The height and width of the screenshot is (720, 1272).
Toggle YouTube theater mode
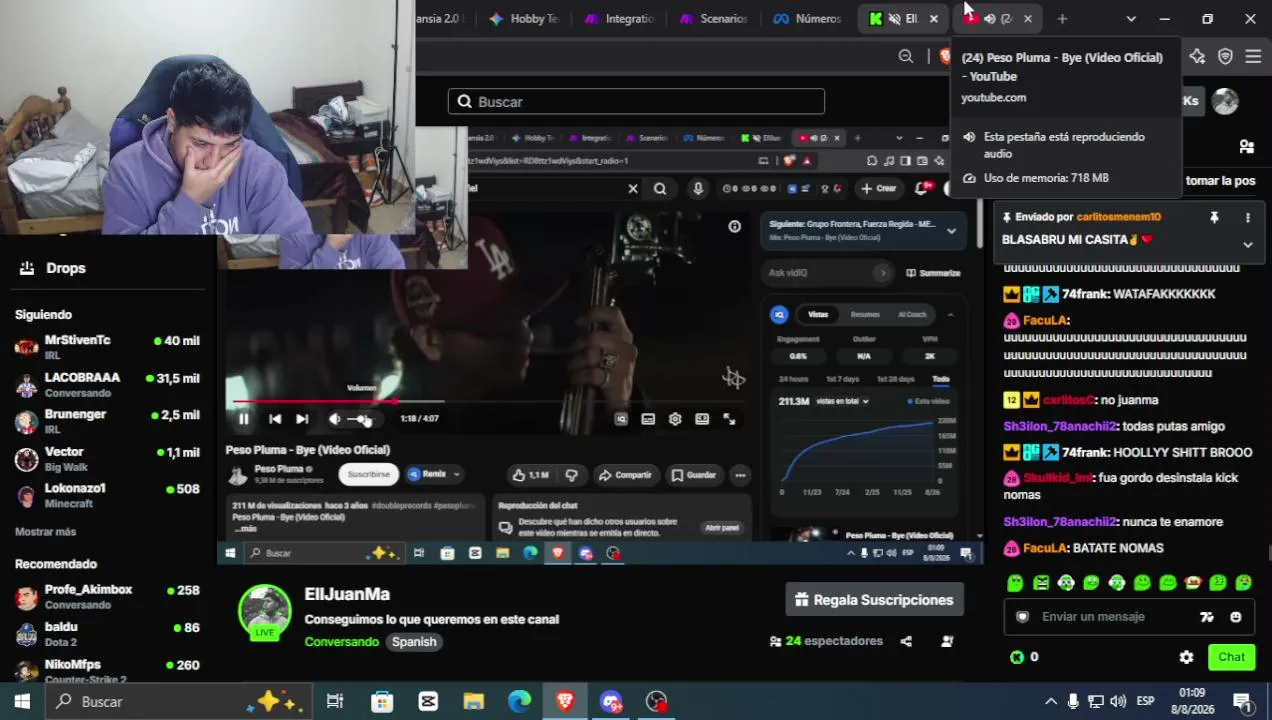pyautogui.click(x=702, y=419)
